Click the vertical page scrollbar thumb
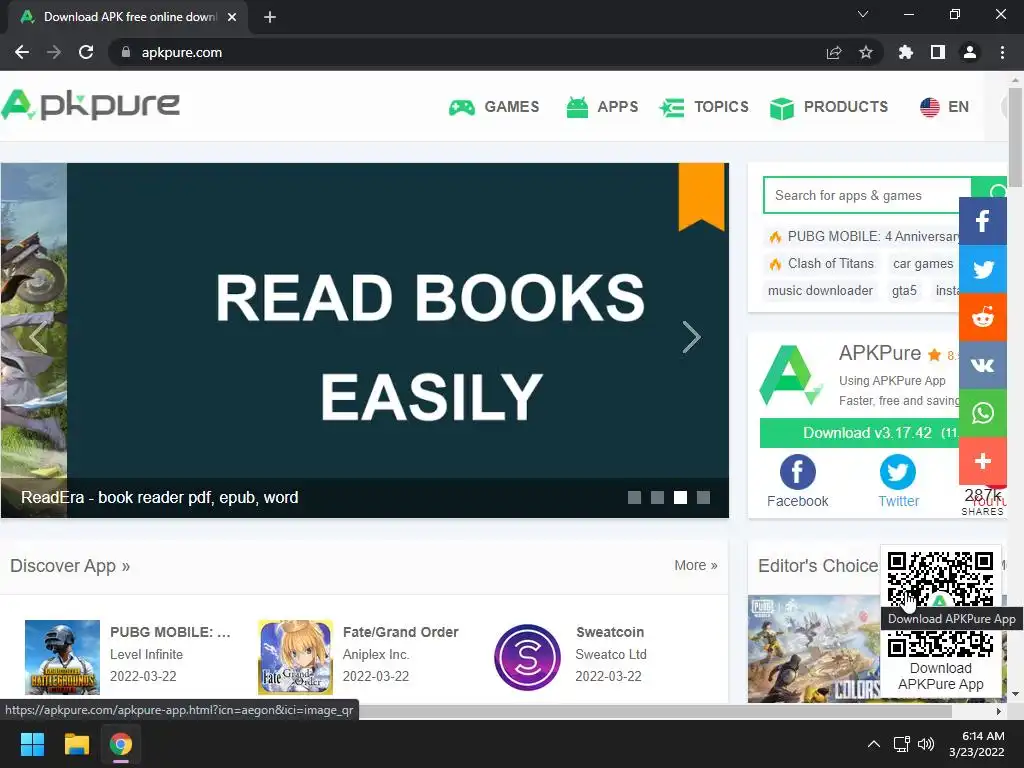The height and width of the screenshot is (768, 1024). (x=1015, y=137)
